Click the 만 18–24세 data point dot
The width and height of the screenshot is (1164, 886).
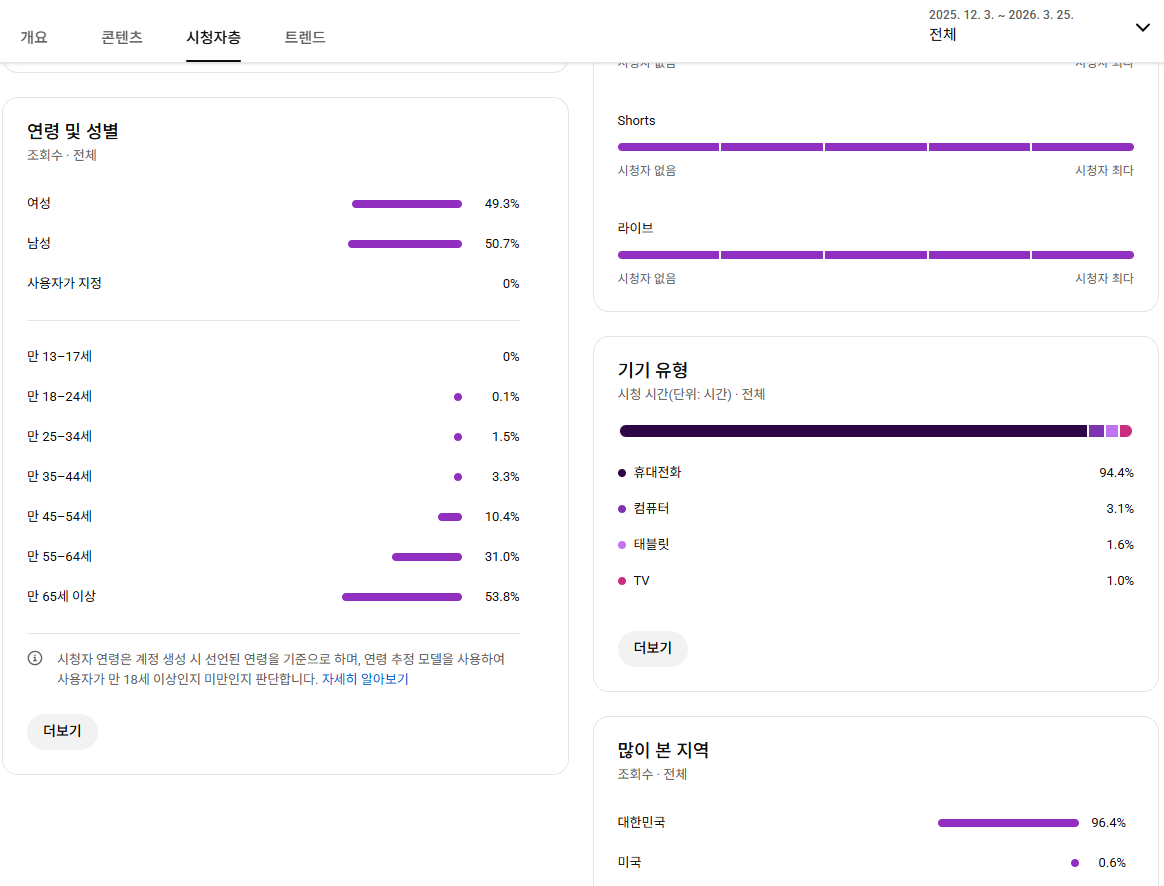pos(458,397)
